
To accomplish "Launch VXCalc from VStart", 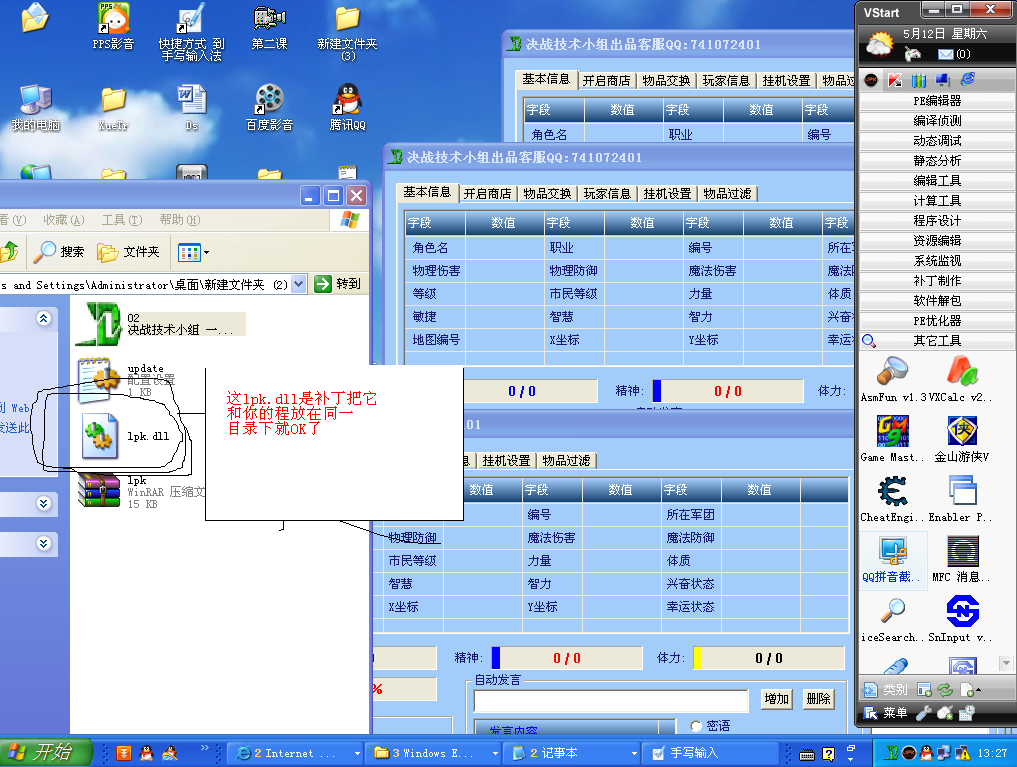I will pos(963,379).
